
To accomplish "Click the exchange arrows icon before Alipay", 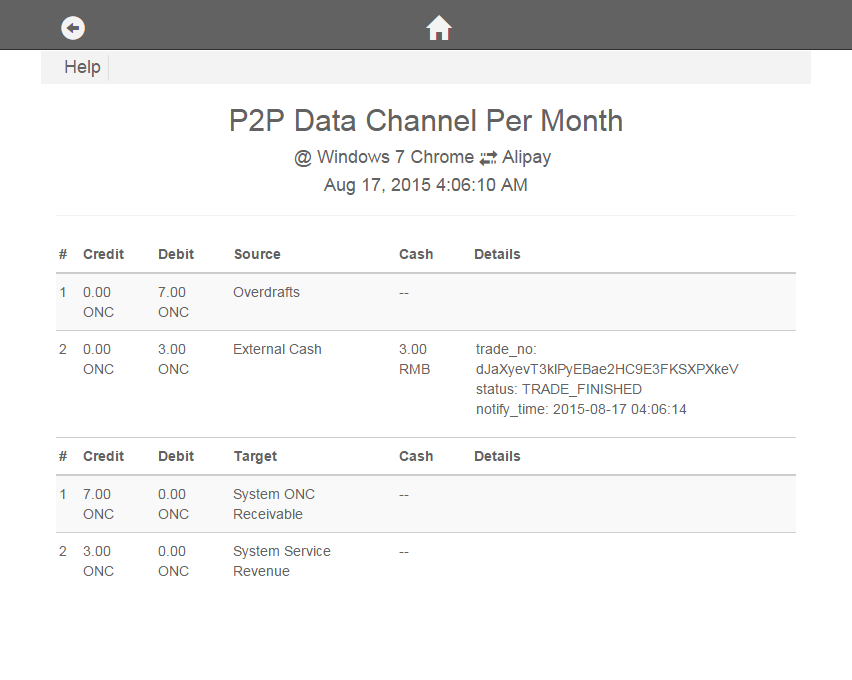I will click(488, 158).
